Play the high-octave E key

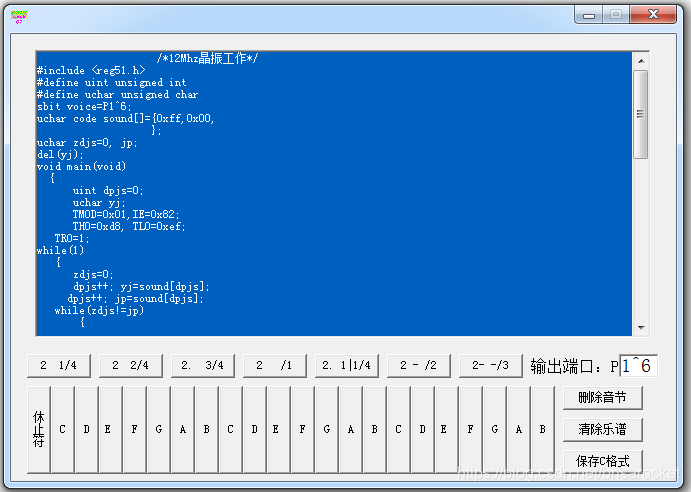tap(446, 429)
